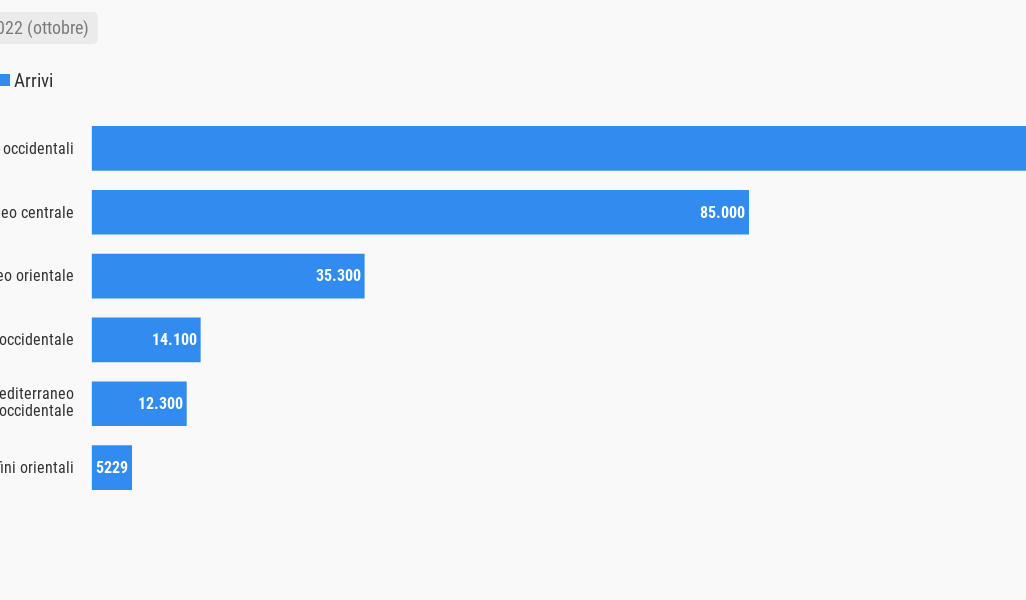Click the 12.300 value label

tap(160, 404)
